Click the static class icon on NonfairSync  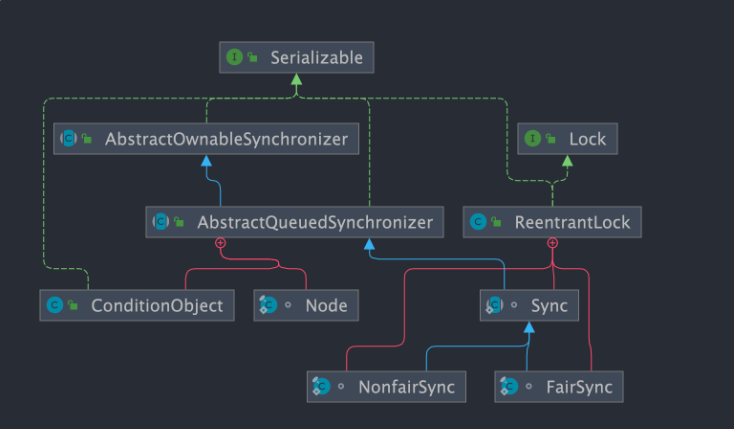(x=322, y=386)
